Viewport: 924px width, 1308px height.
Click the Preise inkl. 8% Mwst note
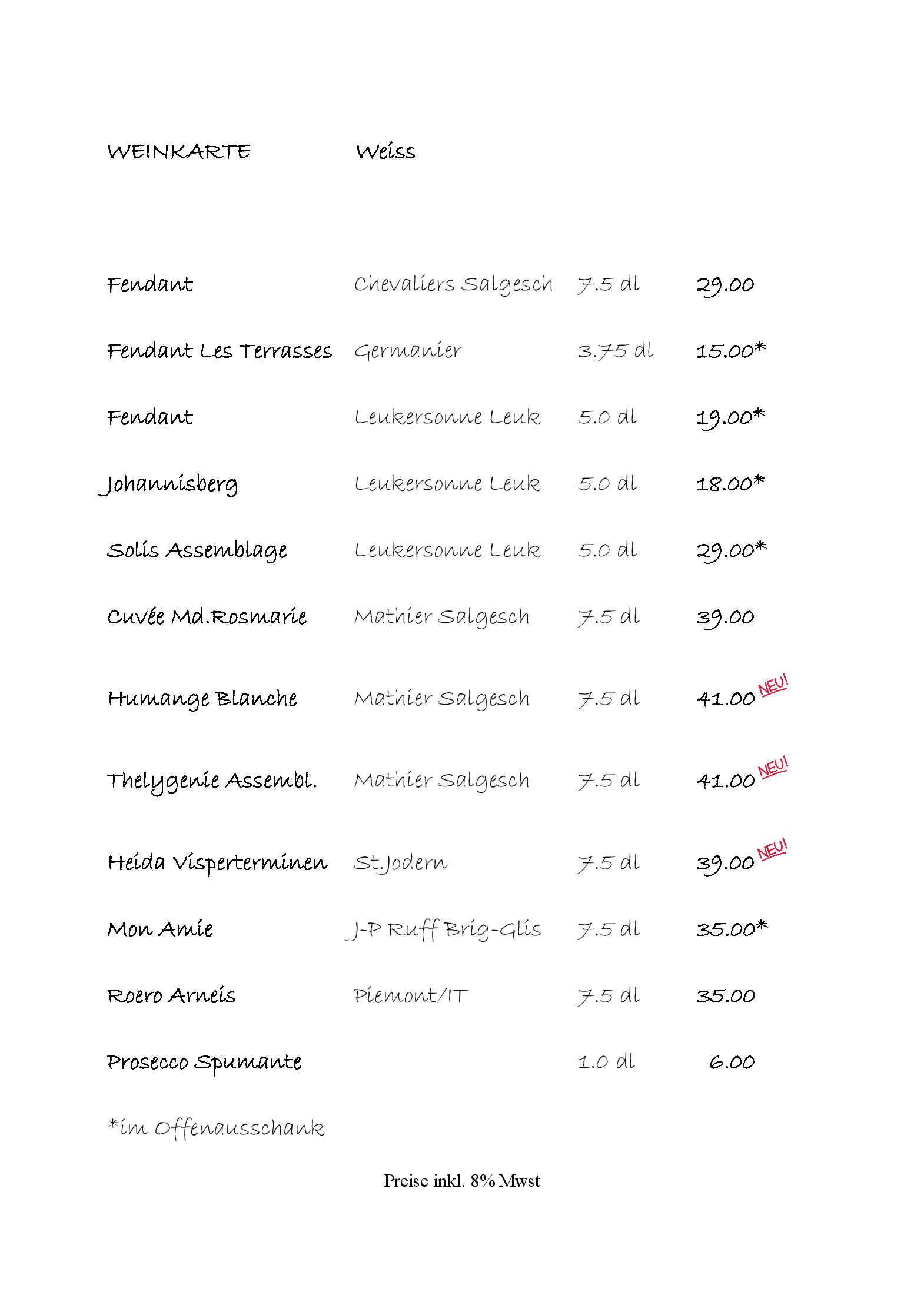(x=462, y=1181)
